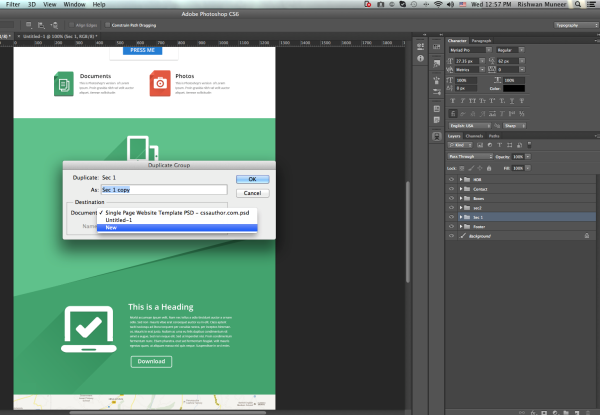
Task: Toggle layer filtering on/off switch
Action: pos(530,145)
